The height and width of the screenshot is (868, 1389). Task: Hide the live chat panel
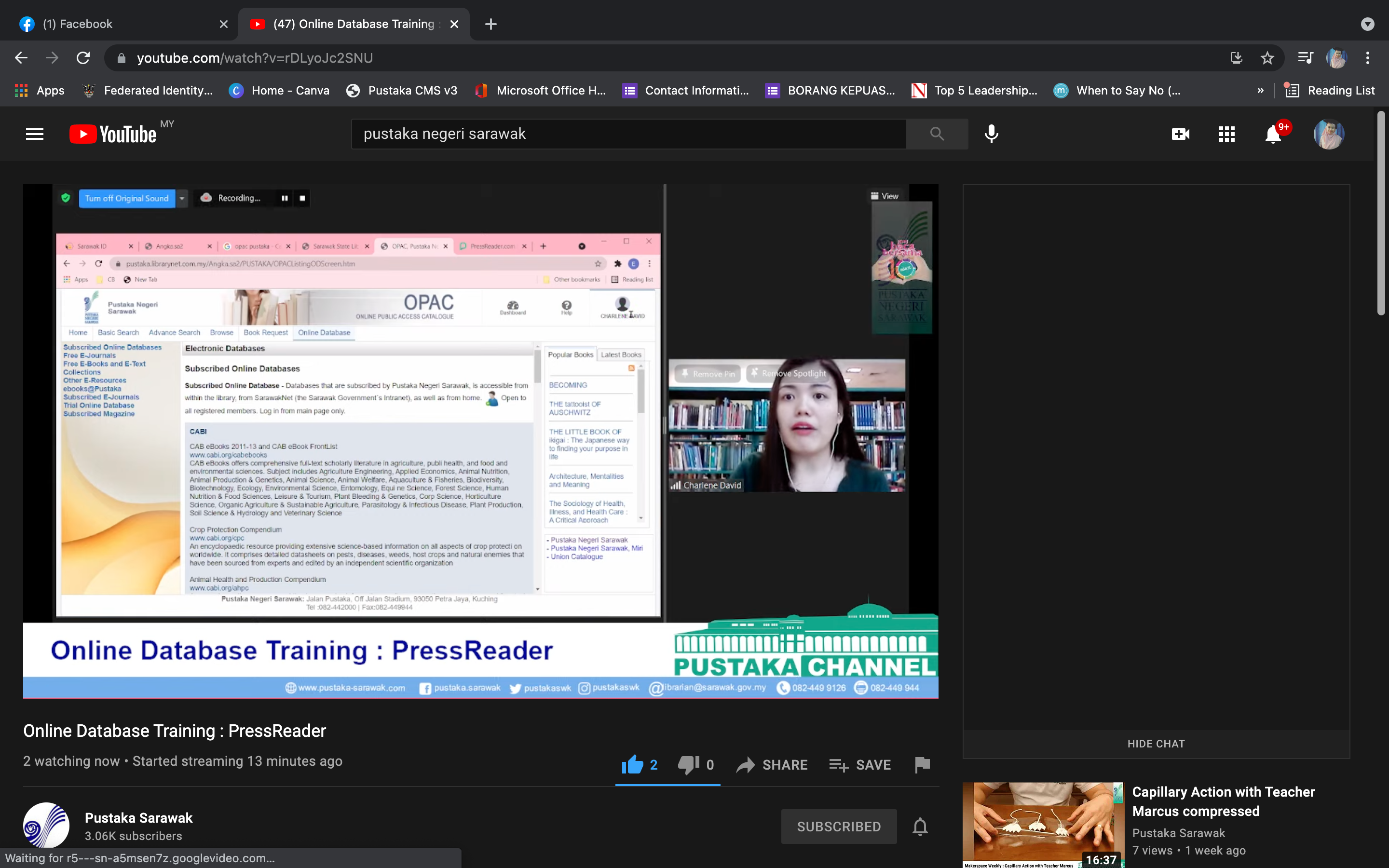1156,744
